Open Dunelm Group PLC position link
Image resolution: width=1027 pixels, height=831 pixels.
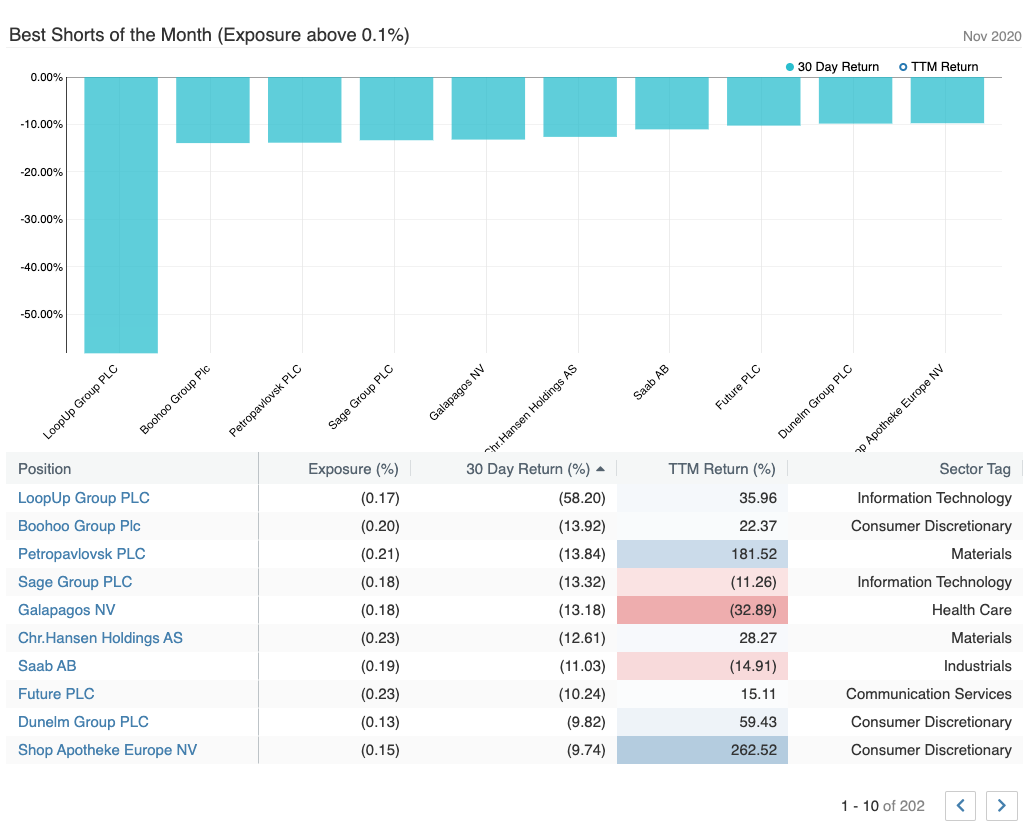83,722
